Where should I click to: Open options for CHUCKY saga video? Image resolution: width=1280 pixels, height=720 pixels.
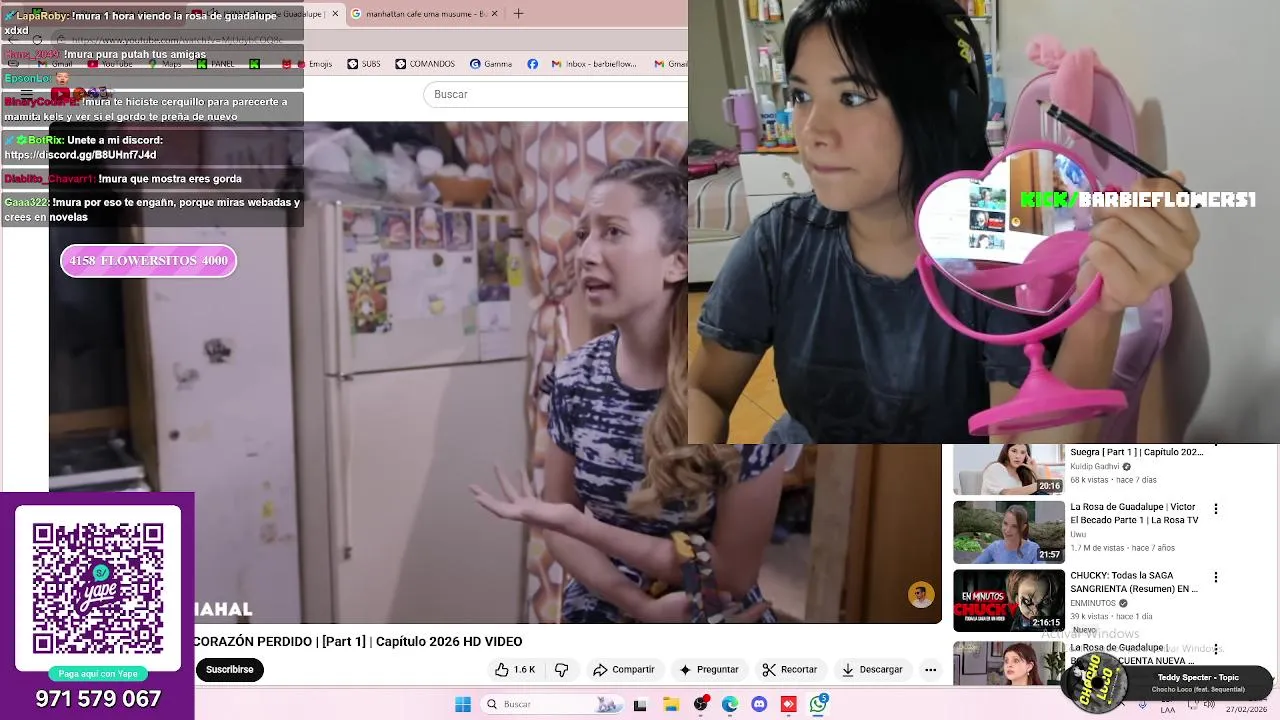(1216, 577)
